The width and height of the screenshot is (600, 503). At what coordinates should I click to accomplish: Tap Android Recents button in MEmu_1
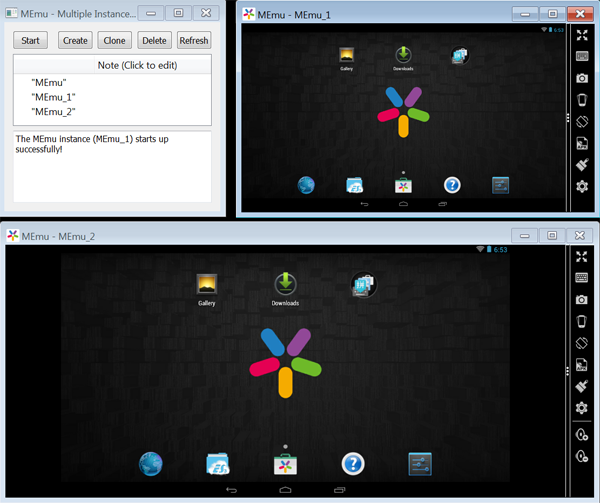click(x=442, y=204)
